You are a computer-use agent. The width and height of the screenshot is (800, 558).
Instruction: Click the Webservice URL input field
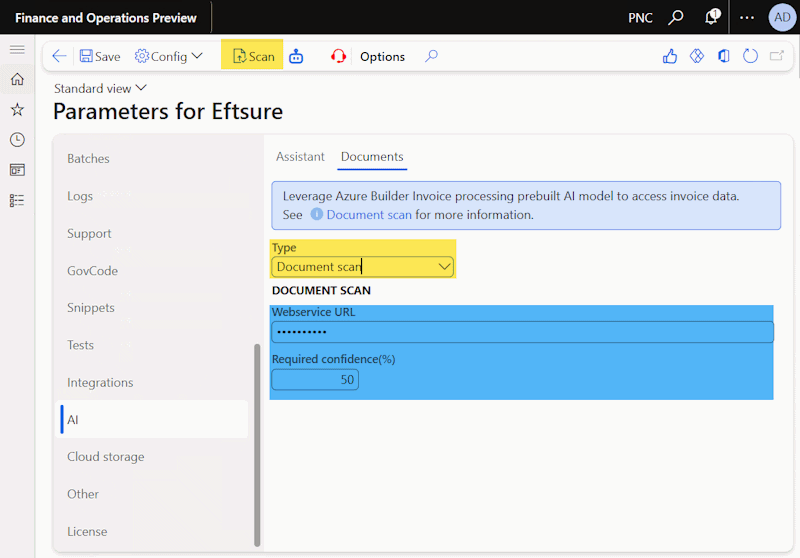(522, 332)
